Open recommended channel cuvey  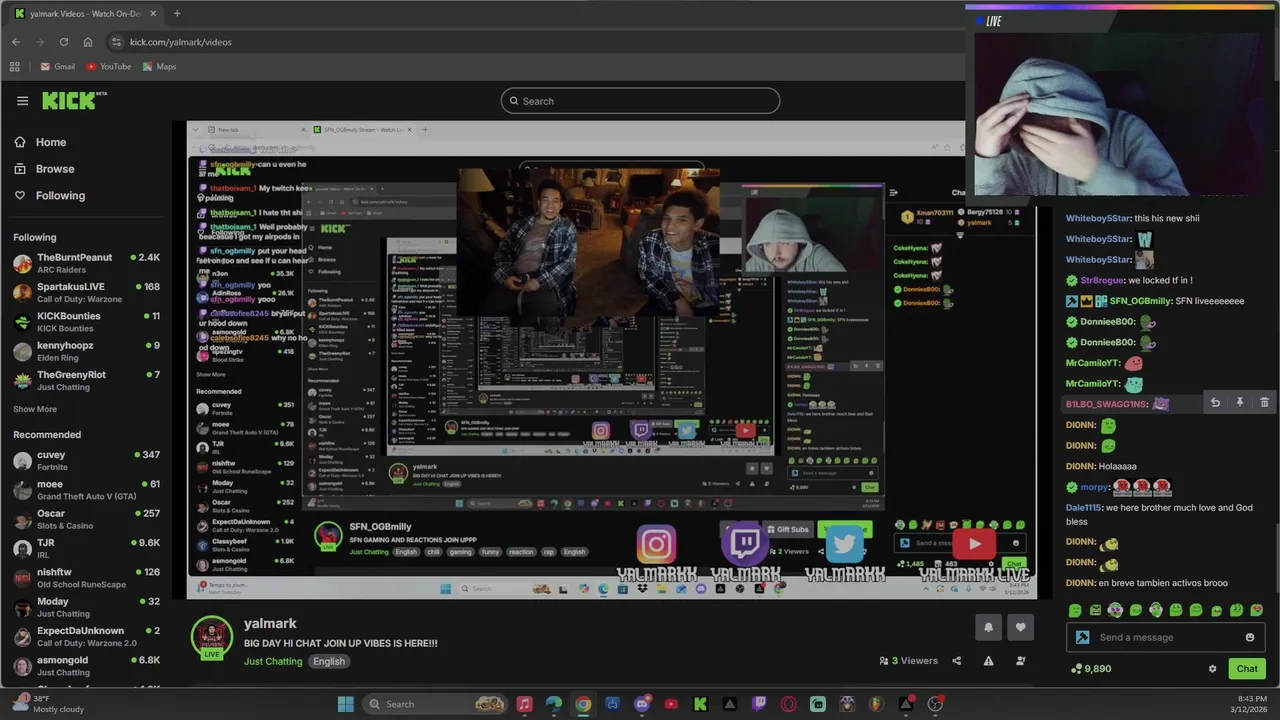pos(86,460)
